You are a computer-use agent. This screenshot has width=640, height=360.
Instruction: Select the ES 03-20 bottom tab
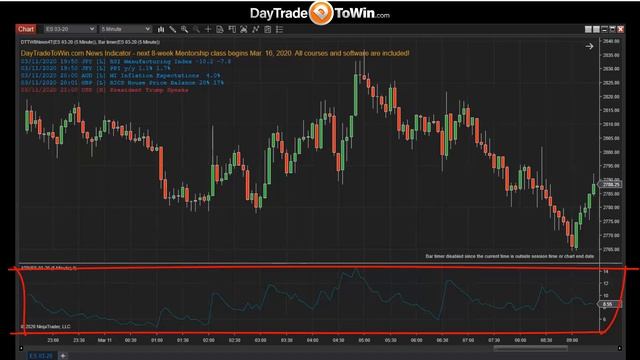pyautogui.click(x=41, y=356)
